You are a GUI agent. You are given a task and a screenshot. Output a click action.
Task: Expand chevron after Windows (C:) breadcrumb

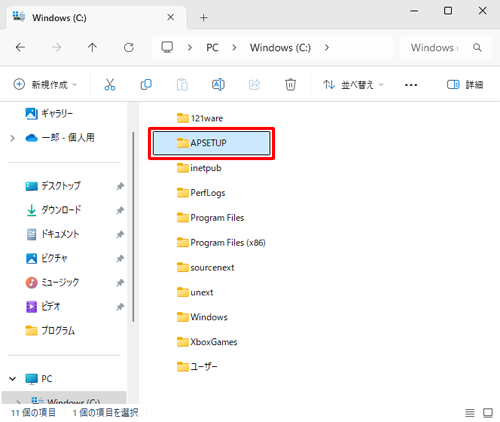[x=327, y=48]
